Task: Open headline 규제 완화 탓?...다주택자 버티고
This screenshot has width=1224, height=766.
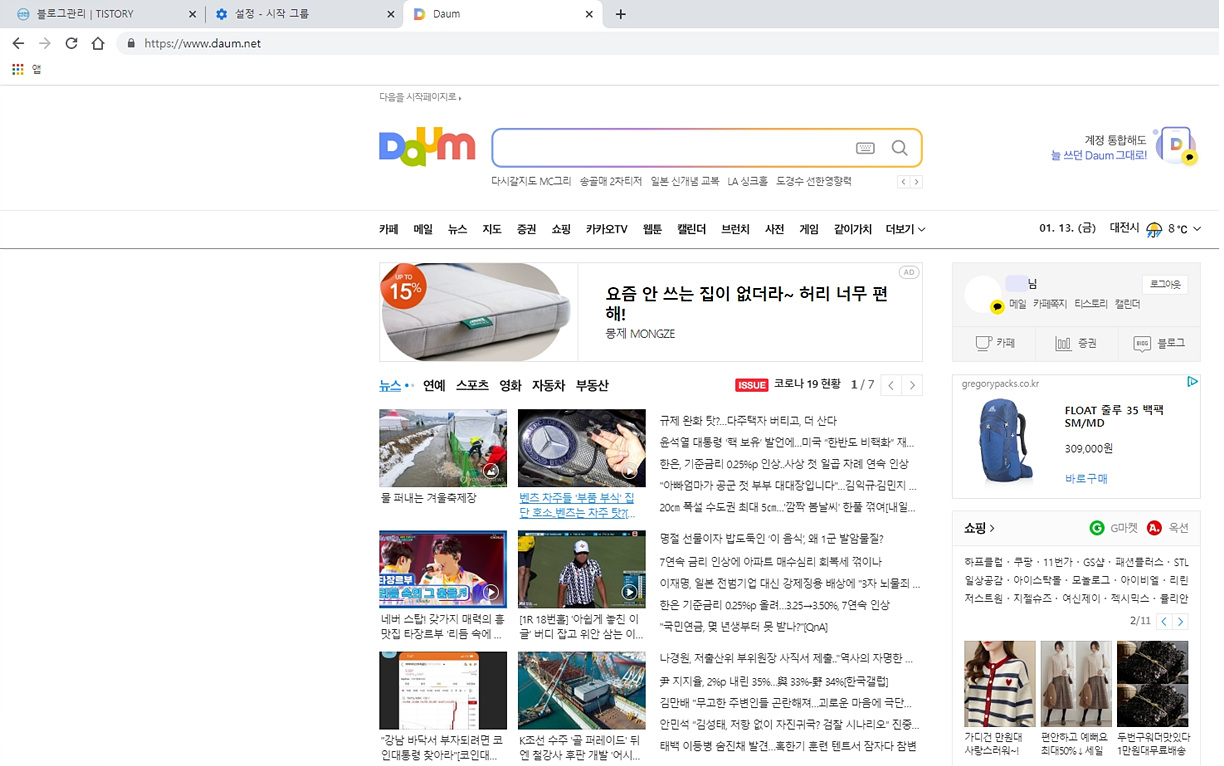Action: click(x=748, y=420)
